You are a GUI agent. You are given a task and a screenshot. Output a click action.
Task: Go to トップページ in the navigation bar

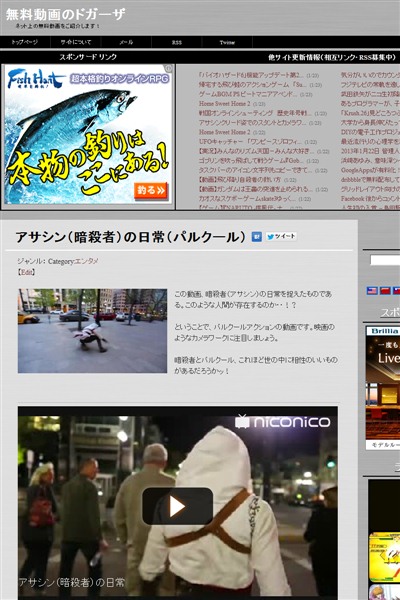pyautogui.click(x=25, y=42)
